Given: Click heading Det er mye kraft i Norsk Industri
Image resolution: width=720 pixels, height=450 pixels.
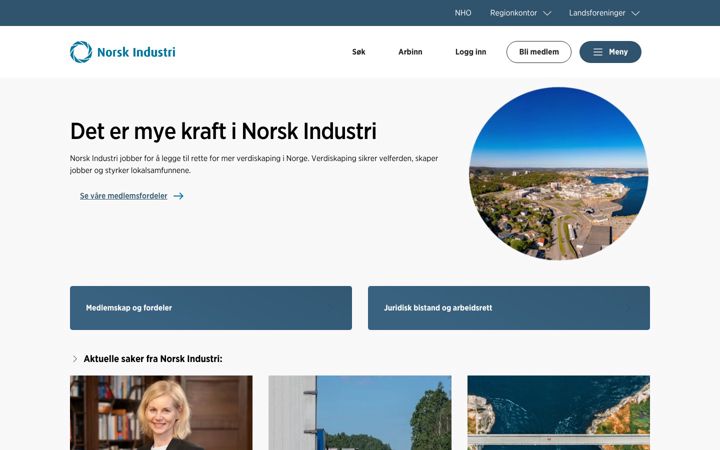Looking at the screenshot, I should 223,131.
